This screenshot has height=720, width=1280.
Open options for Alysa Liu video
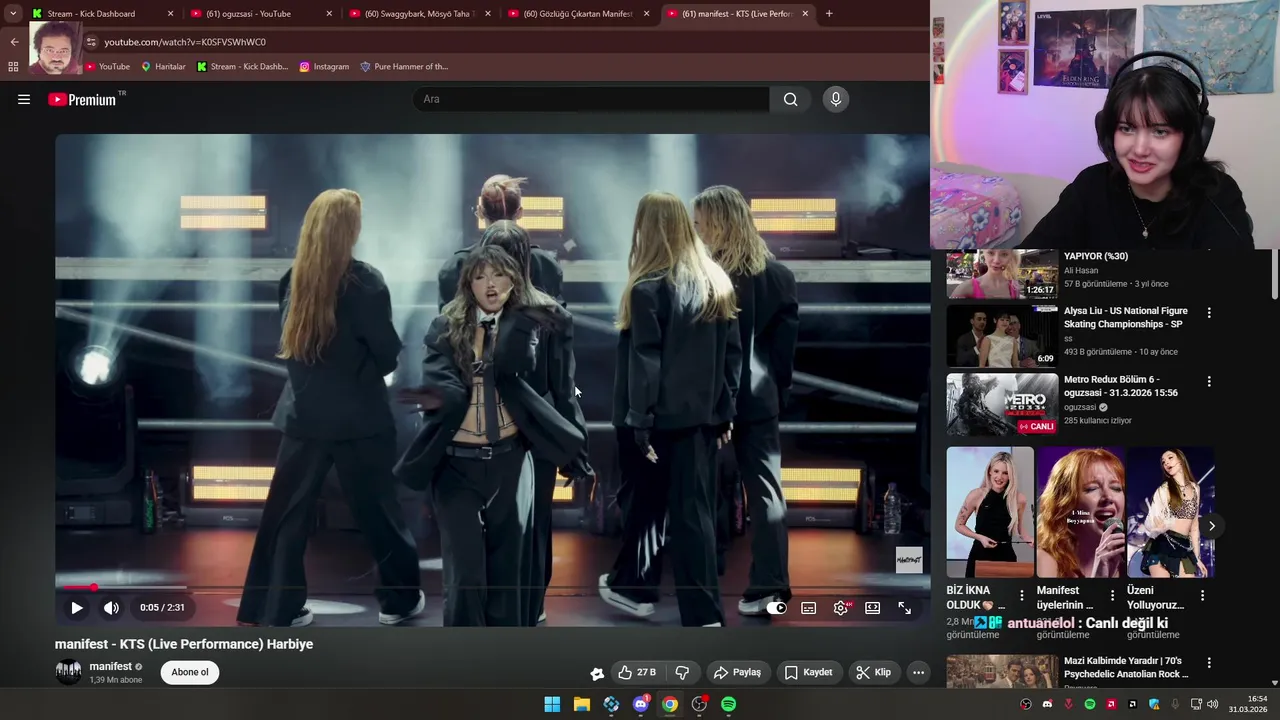click(1209, 313)
